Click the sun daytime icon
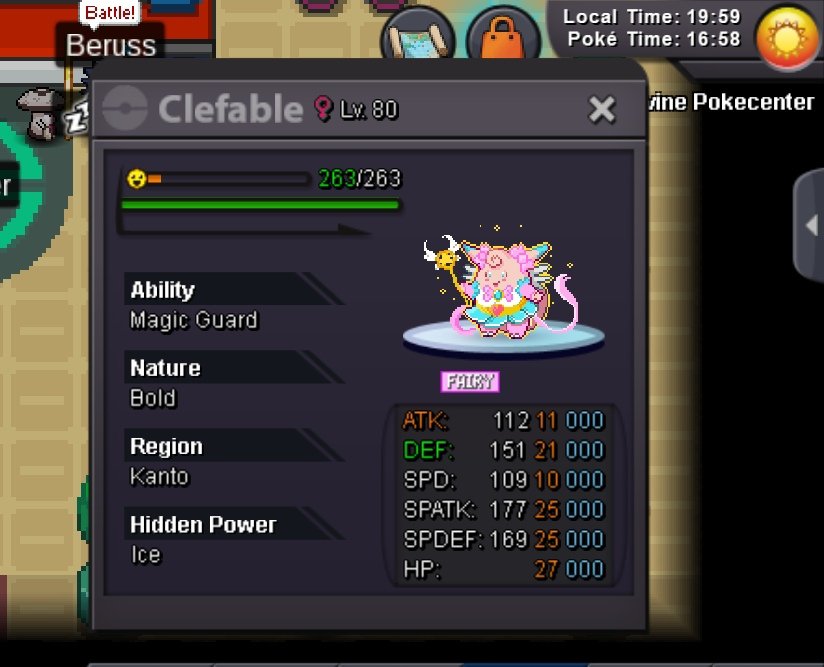824x667 pixels. 787,37
